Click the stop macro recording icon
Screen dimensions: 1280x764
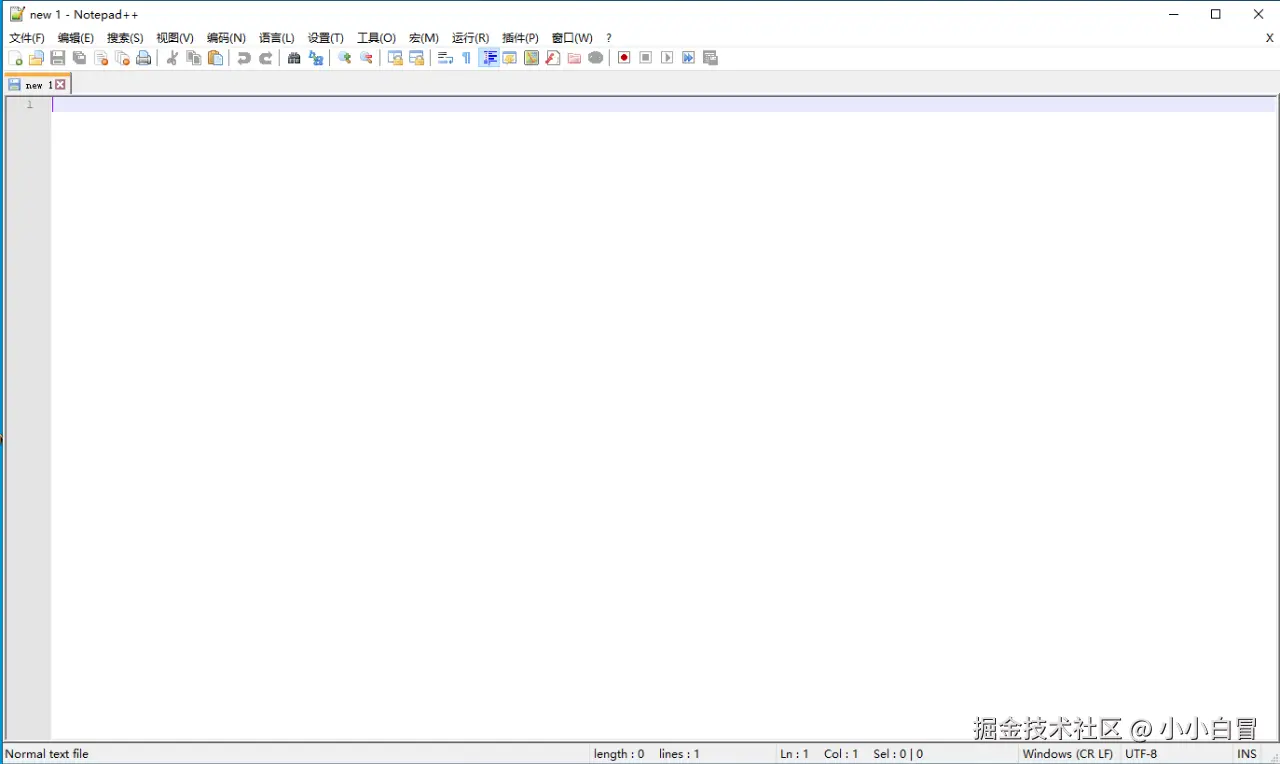click(646, 58)
